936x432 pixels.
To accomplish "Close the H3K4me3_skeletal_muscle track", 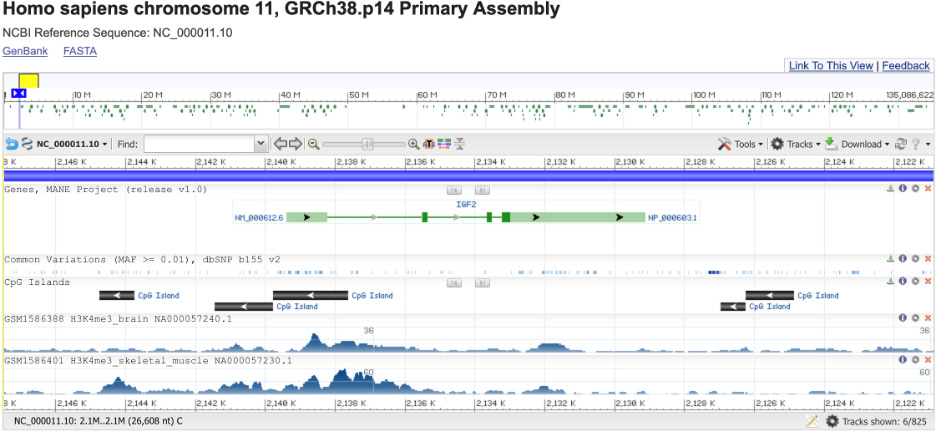I will (927, 359).
